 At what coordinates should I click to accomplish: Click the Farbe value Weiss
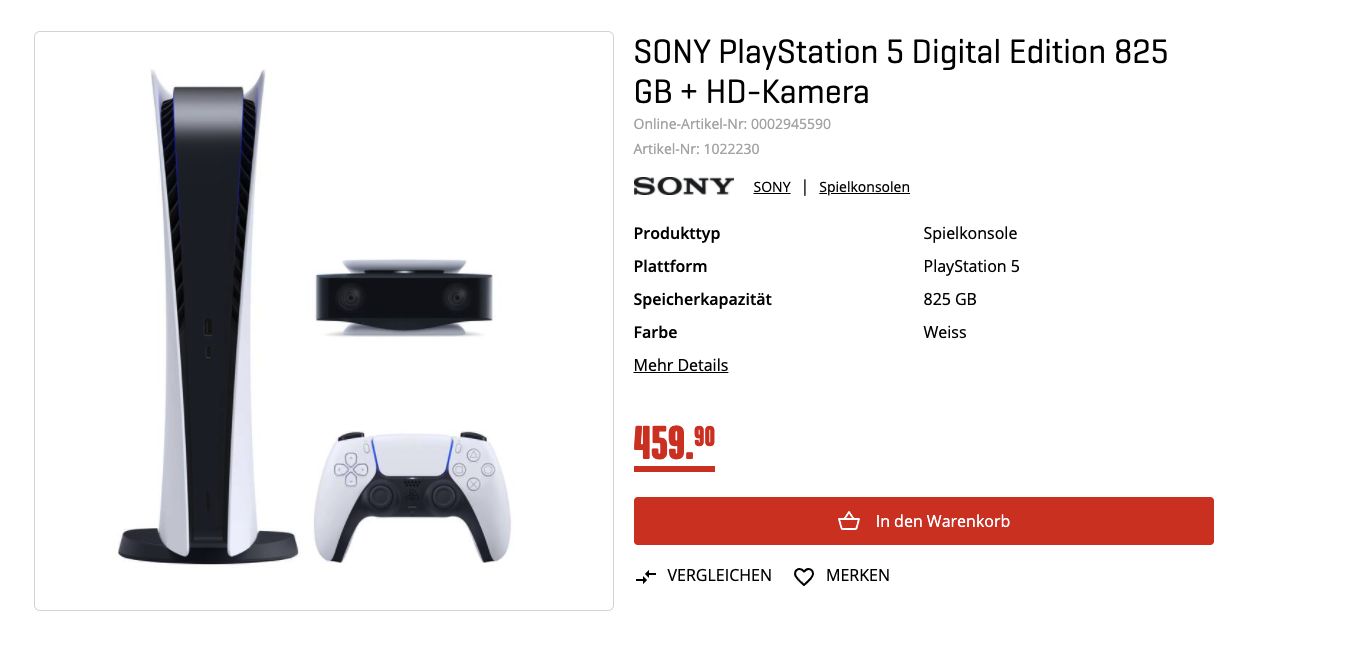[945, 332]
